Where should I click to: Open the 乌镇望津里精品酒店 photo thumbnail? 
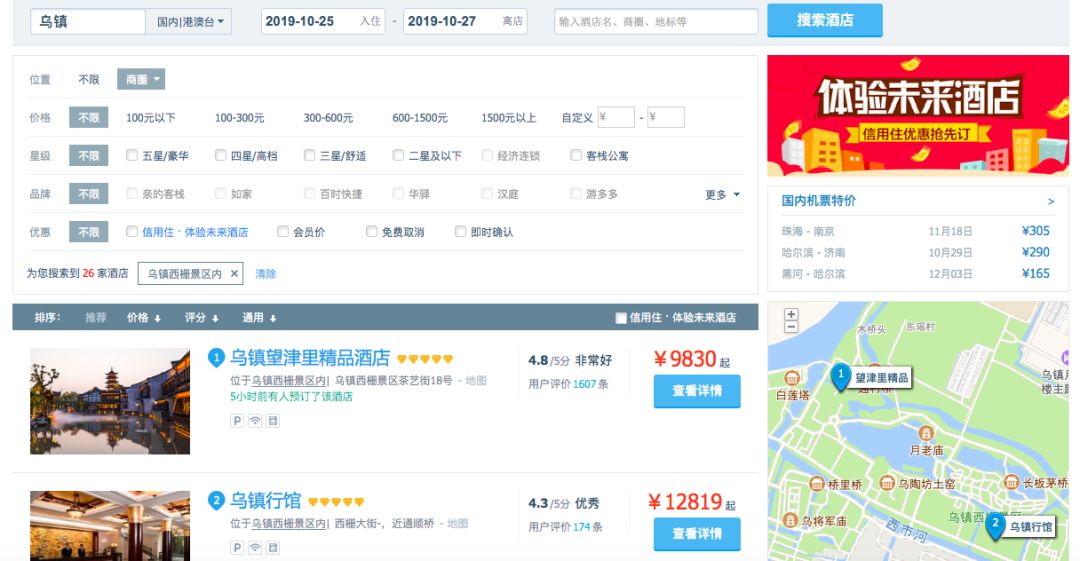tap(110, 401)
